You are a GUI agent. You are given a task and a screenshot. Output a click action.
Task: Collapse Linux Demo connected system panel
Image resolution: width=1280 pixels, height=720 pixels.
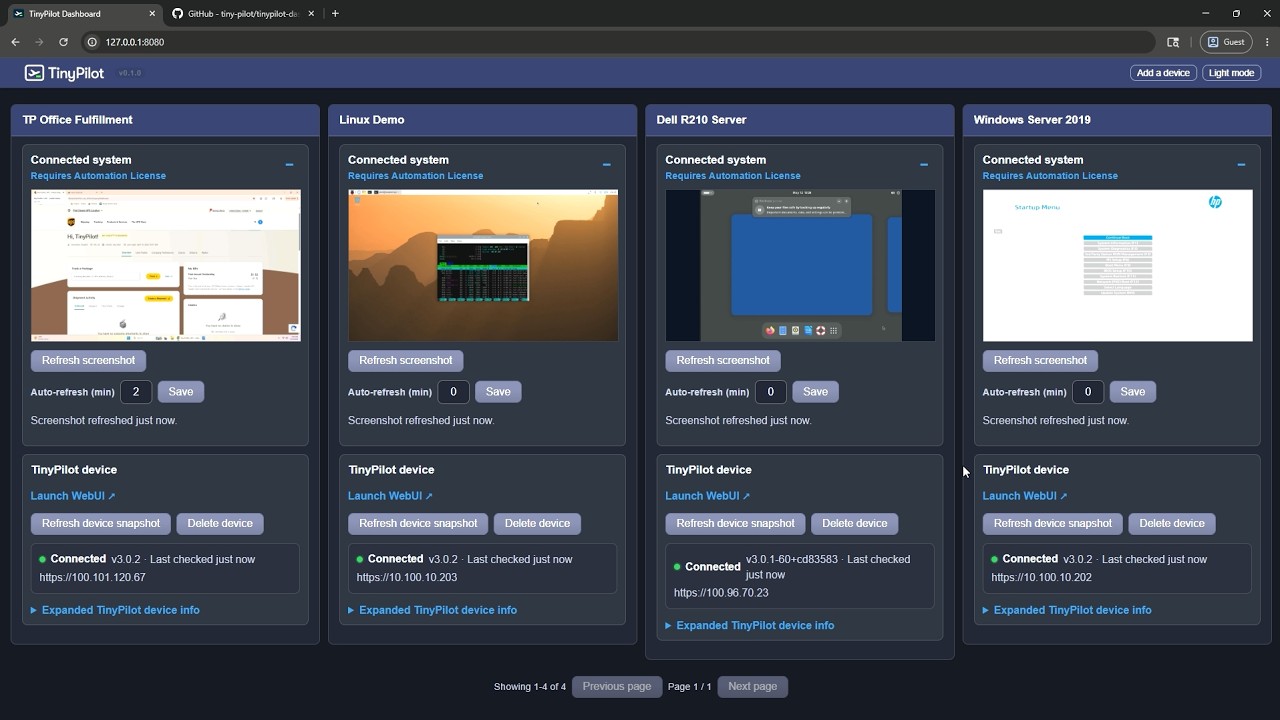[x=606, y=165]
